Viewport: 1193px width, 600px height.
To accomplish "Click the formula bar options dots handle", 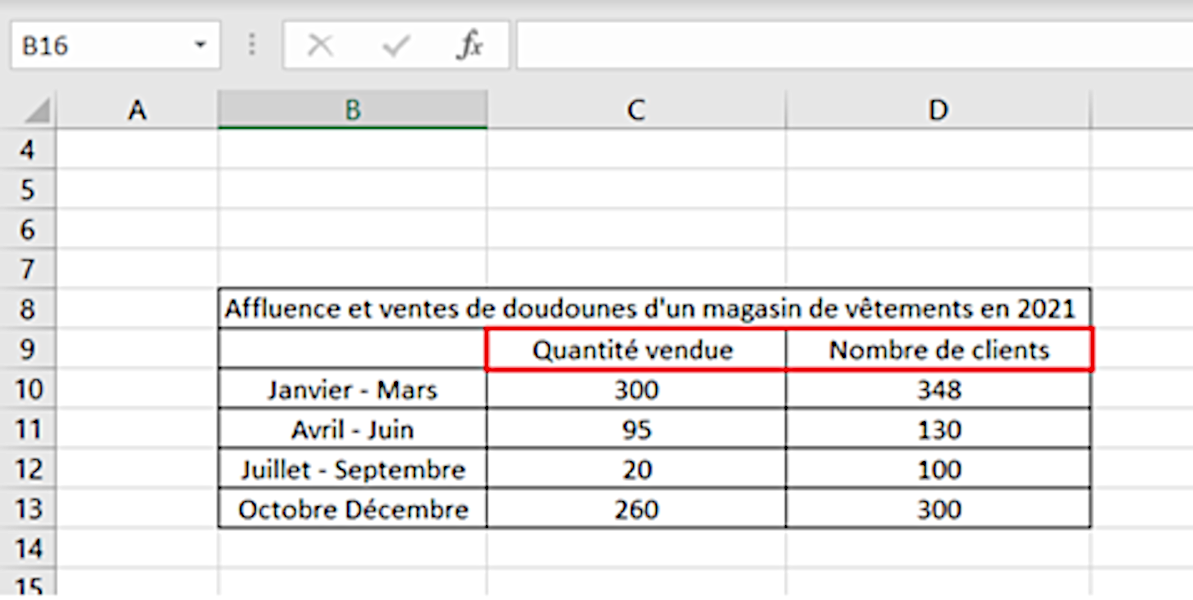I will pyautogui.click(x=252, y=46).
